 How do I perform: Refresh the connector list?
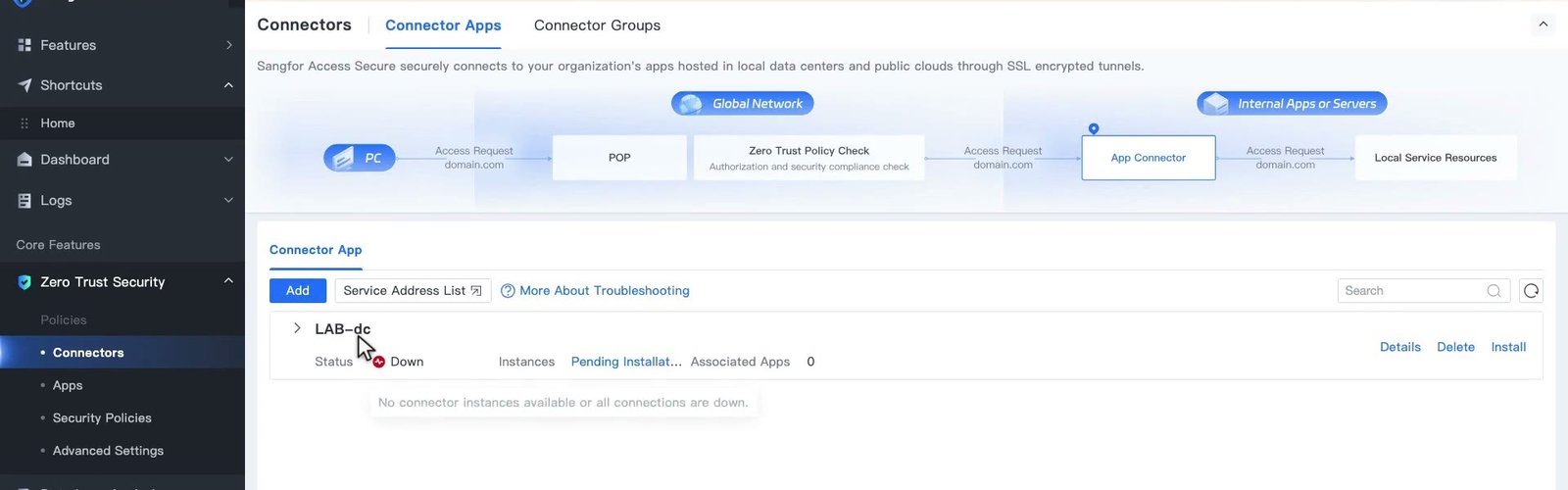(x=1531, y=291)
